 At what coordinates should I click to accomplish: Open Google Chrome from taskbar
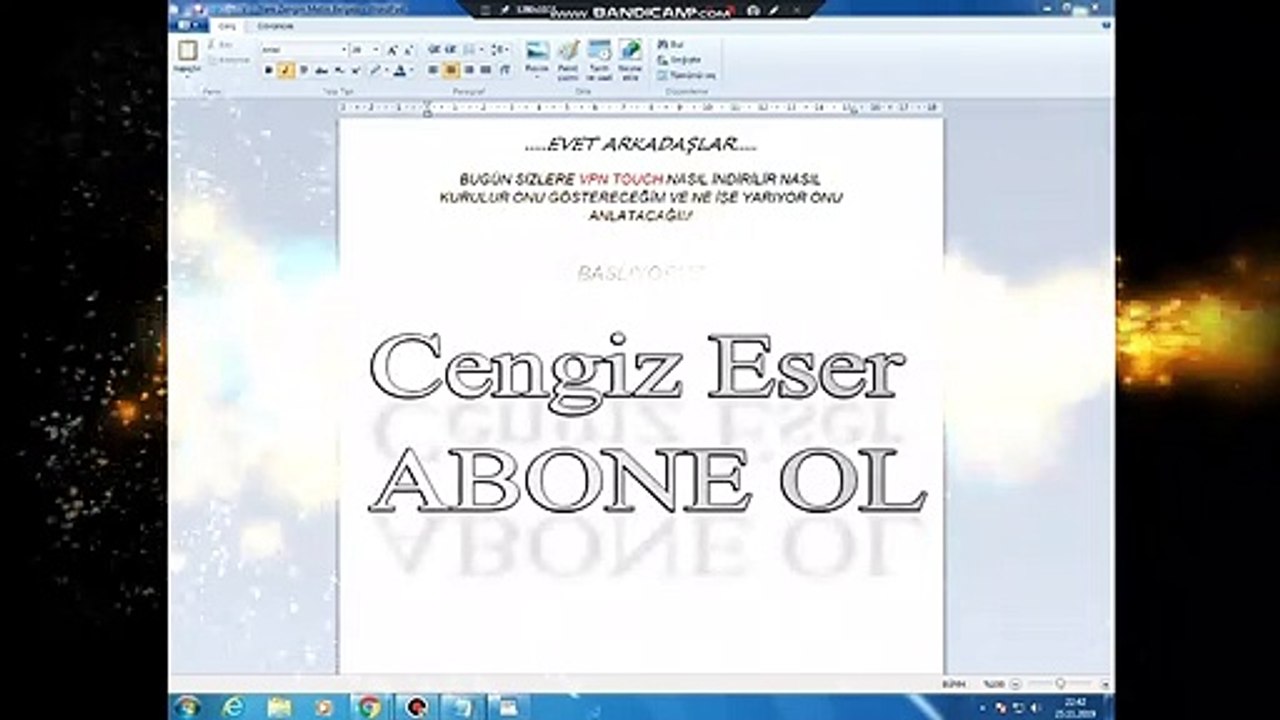pyautogui.click(x=369, y=707)
